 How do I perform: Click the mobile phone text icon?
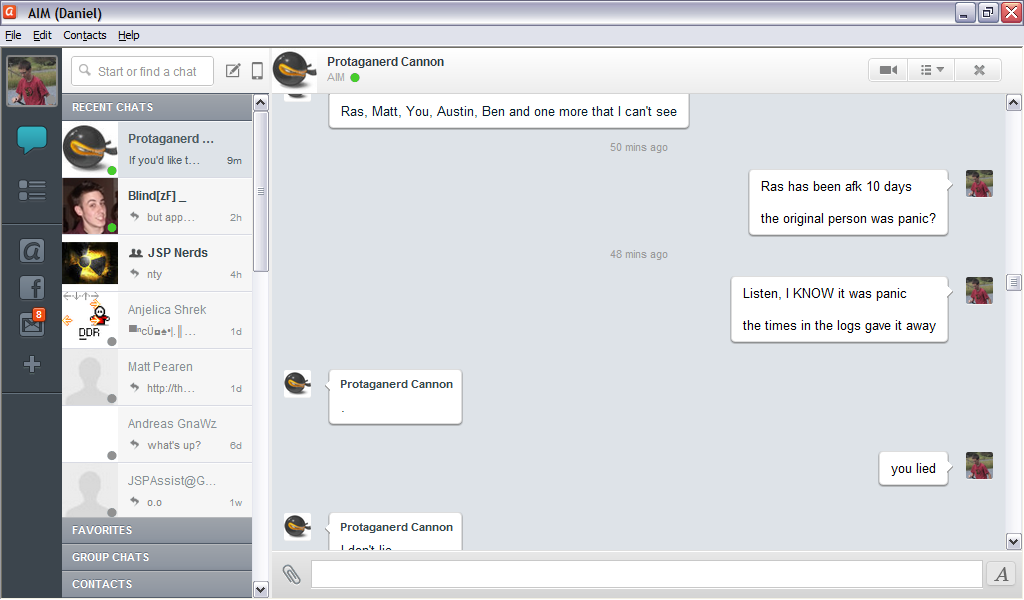pos(257,71)
